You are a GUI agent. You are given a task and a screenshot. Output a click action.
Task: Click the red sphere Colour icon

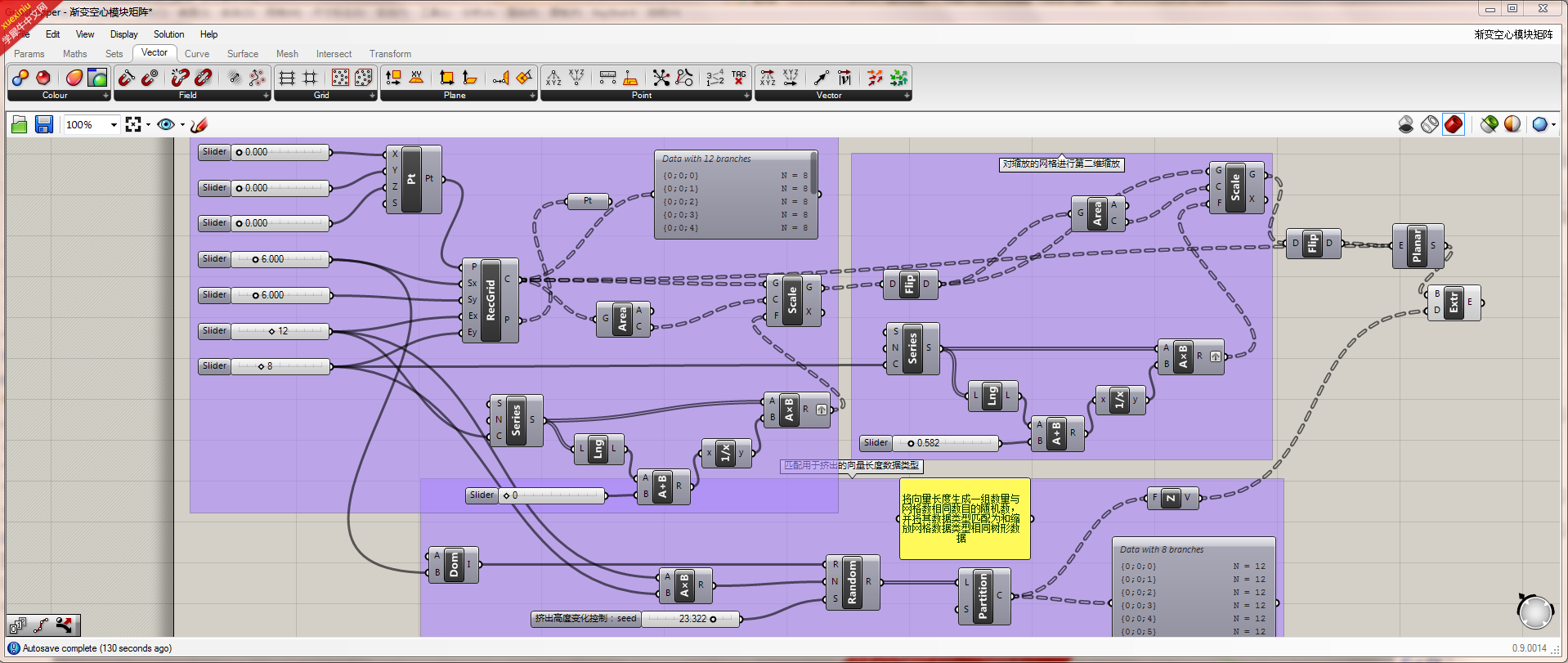[43, 78]
